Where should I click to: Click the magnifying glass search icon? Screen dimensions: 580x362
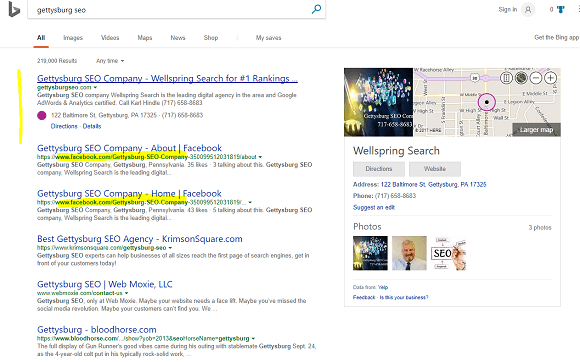(x=316, y=9)
